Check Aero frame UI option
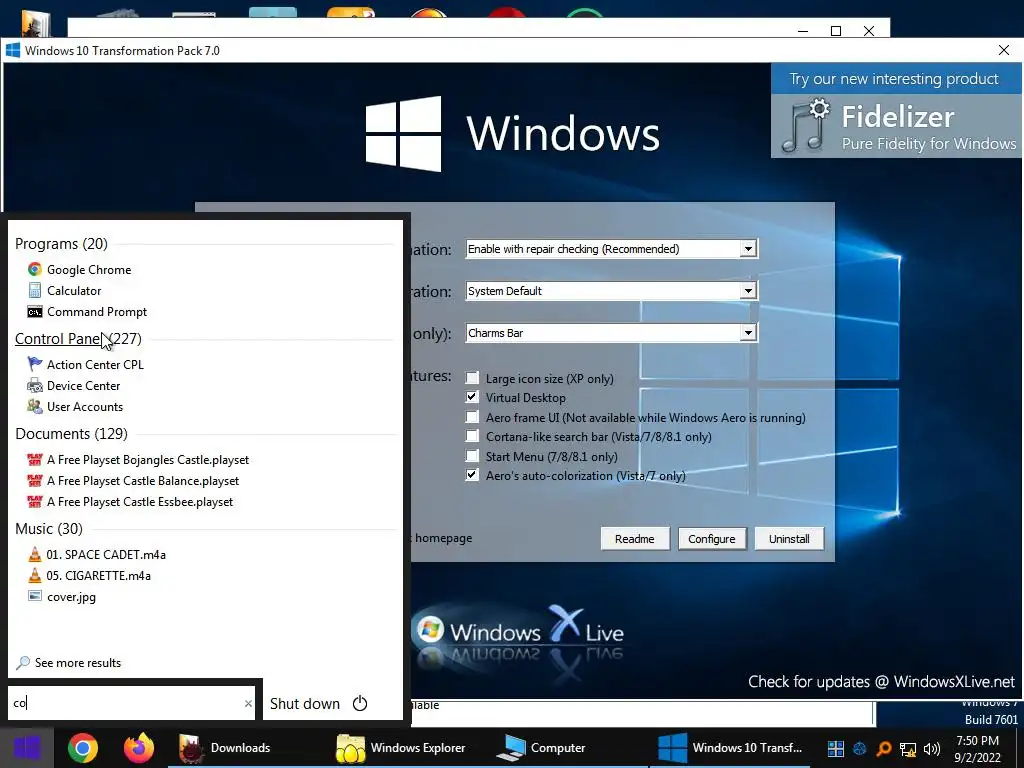Viewport: 1024px width, 768px height. point(472,417)
